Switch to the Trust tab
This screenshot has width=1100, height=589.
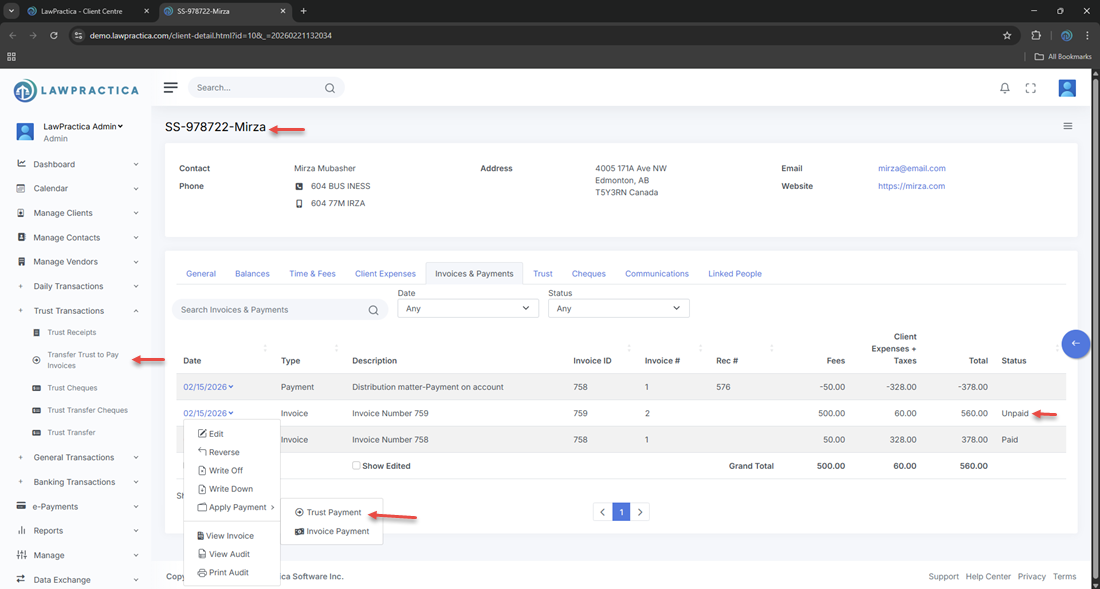542,274
